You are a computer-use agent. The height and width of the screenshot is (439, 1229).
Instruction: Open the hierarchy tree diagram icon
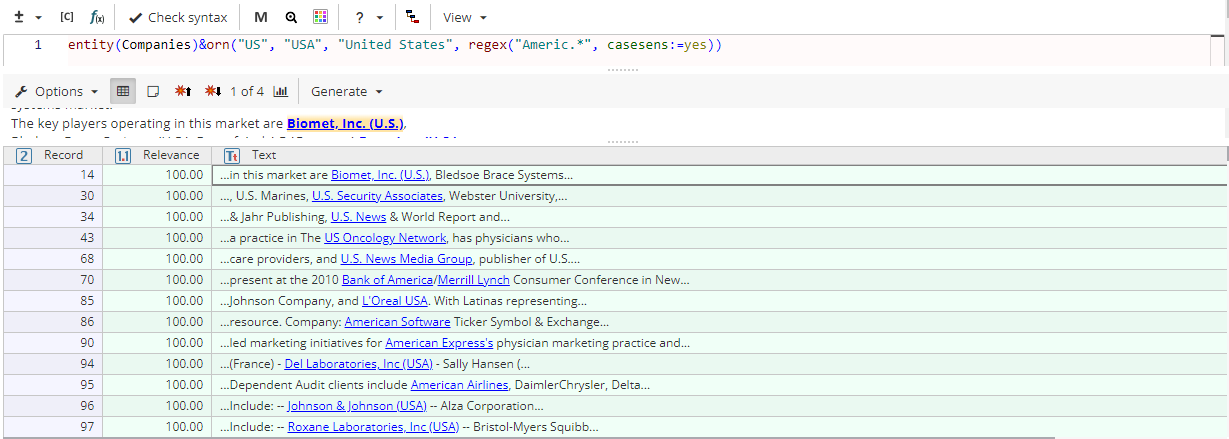pyautogui.click(x=413, y=17)
